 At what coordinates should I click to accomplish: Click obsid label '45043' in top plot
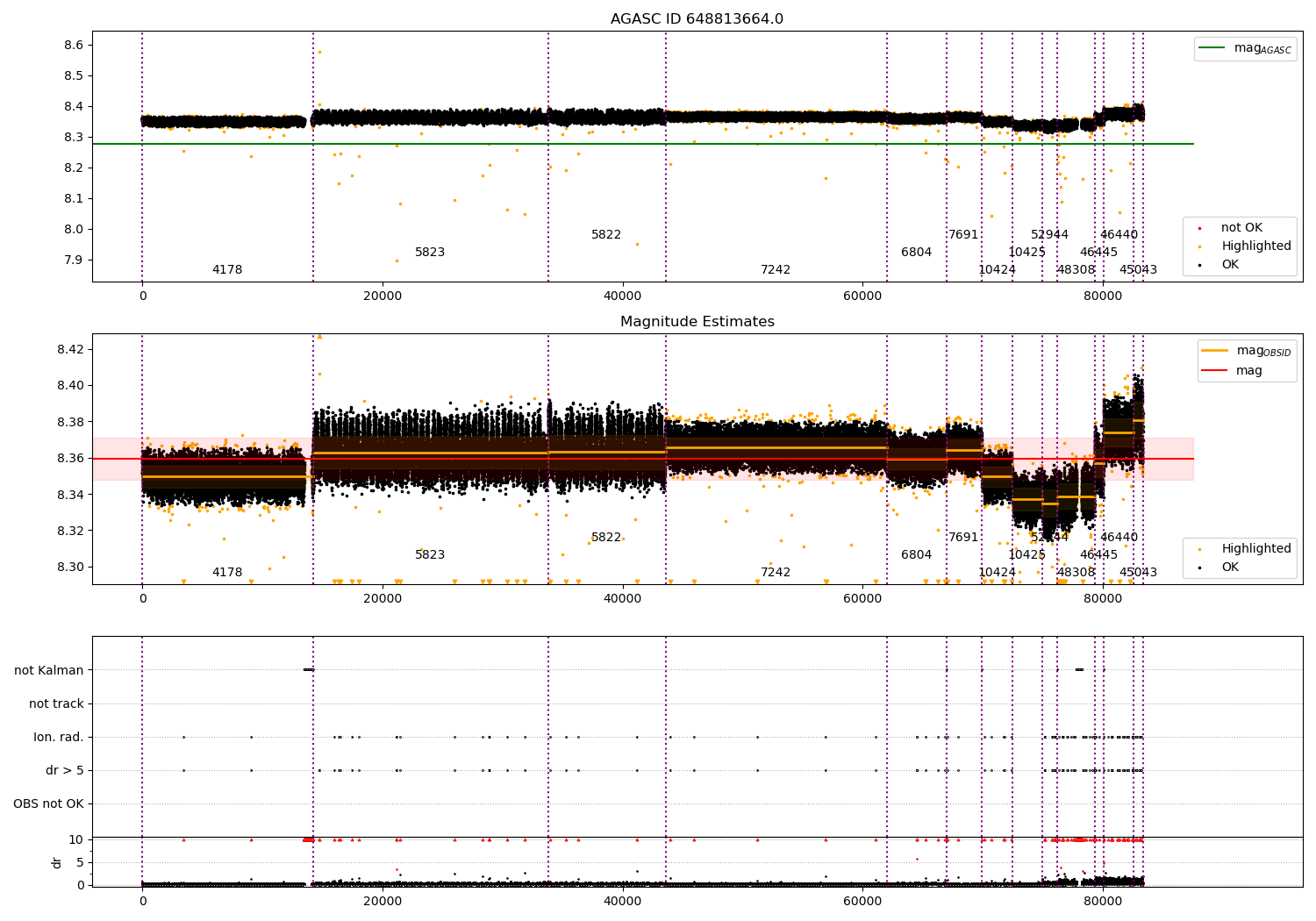1139,270
